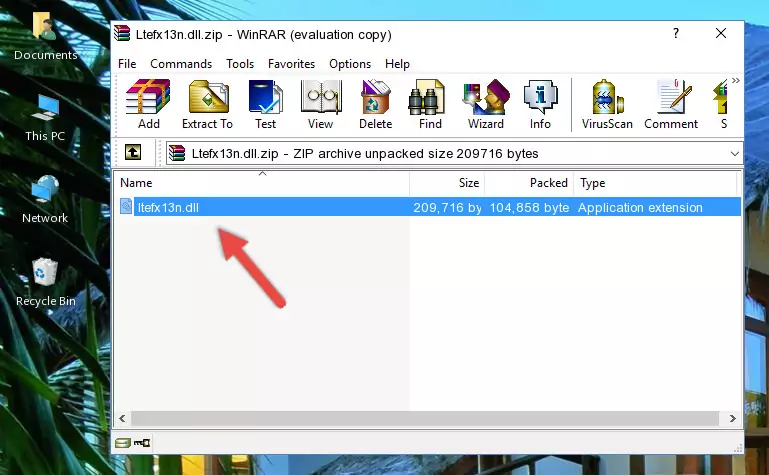This screenshot has width=769, height=475.
Task: Open the File menu
Action: pyautogui.click(x=127, y=64)
